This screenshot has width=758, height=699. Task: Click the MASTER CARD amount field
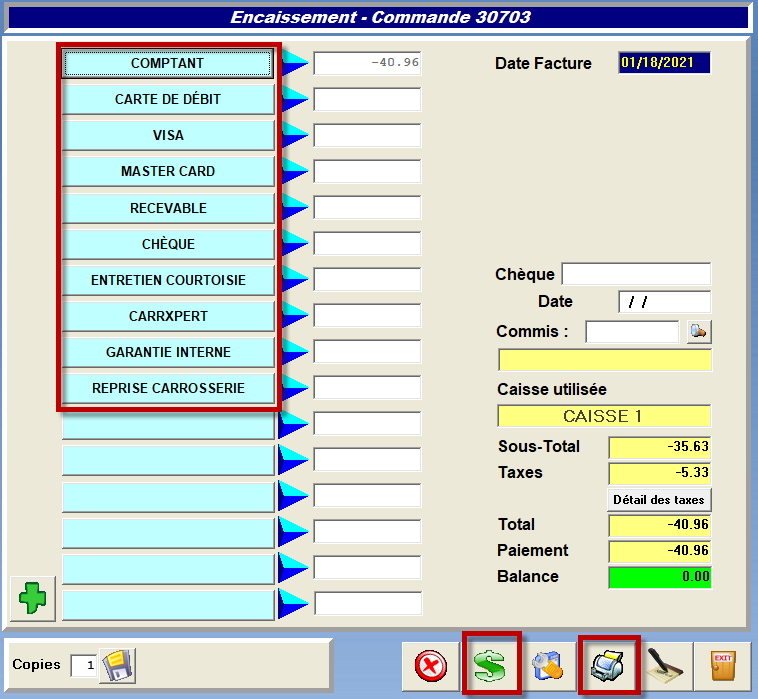click(367, 171)
